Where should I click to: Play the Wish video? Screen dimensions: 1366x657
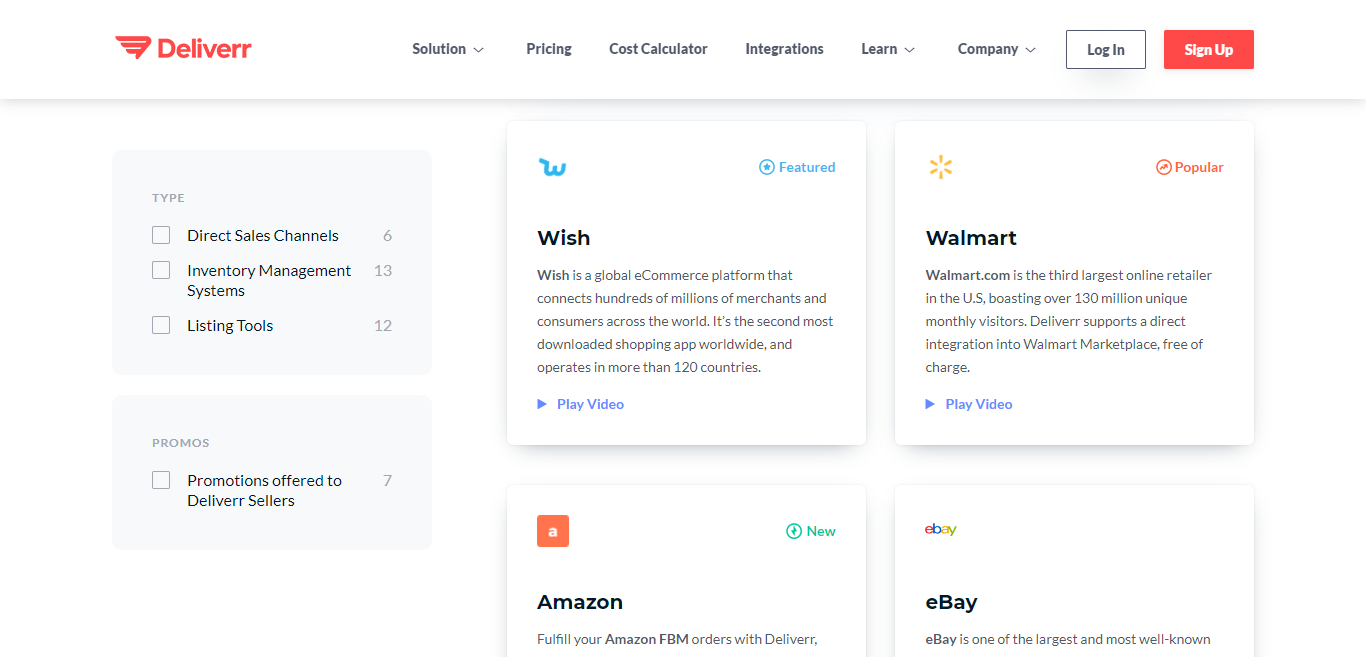[580, 404]
